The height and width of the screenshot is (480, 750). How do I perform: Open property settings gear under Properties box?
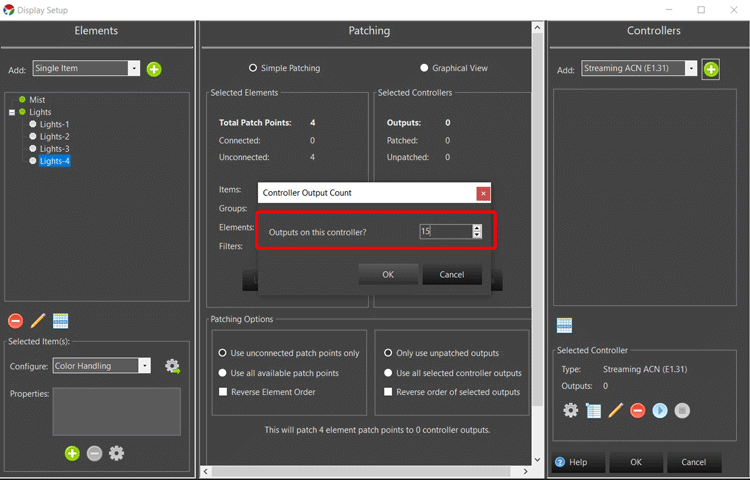116,453
